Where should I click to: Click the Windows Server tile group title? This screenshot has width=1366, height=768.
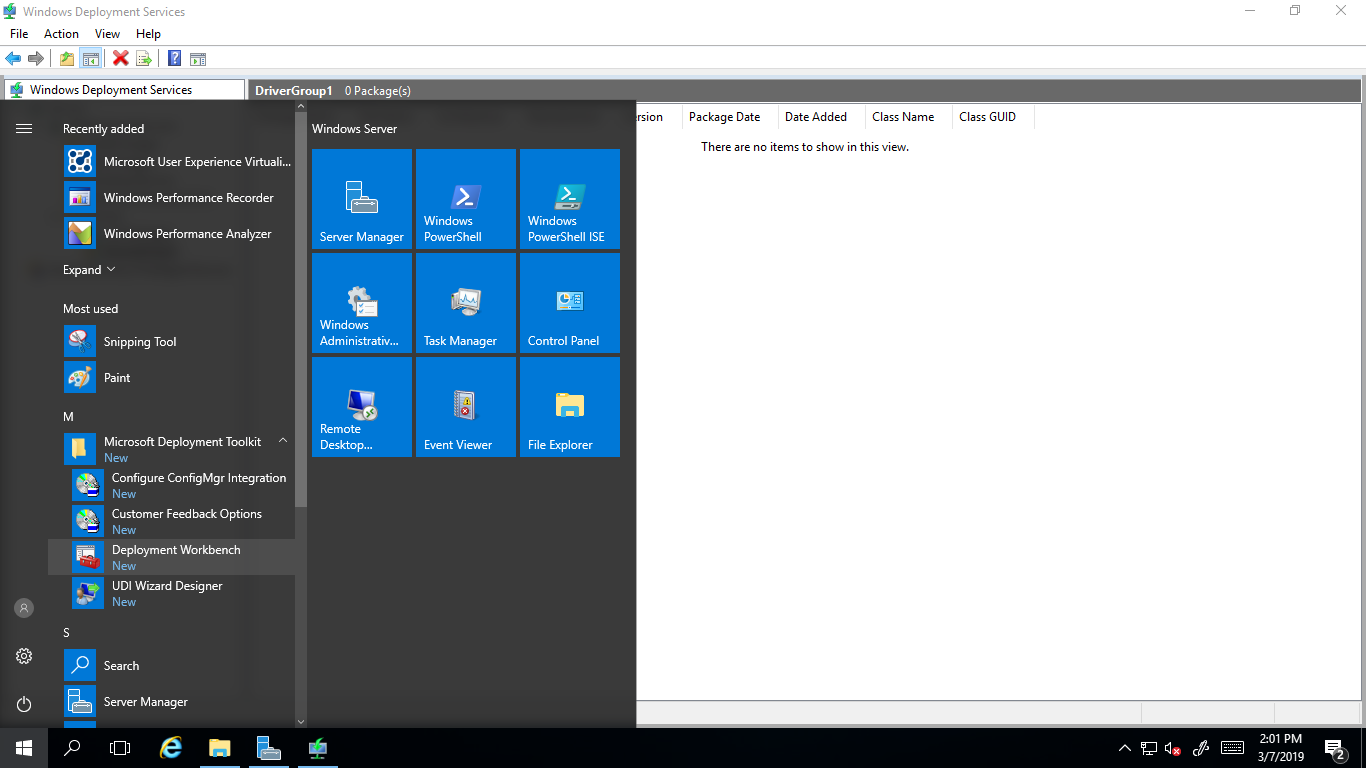pos(354,129)
